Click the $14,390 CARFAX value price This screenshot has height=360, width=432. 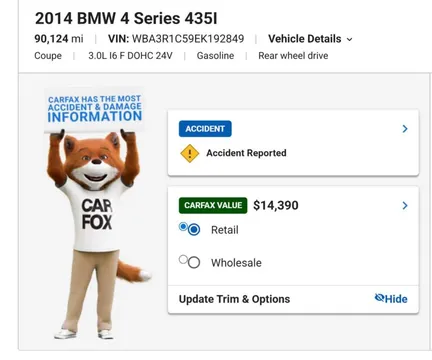276,205
